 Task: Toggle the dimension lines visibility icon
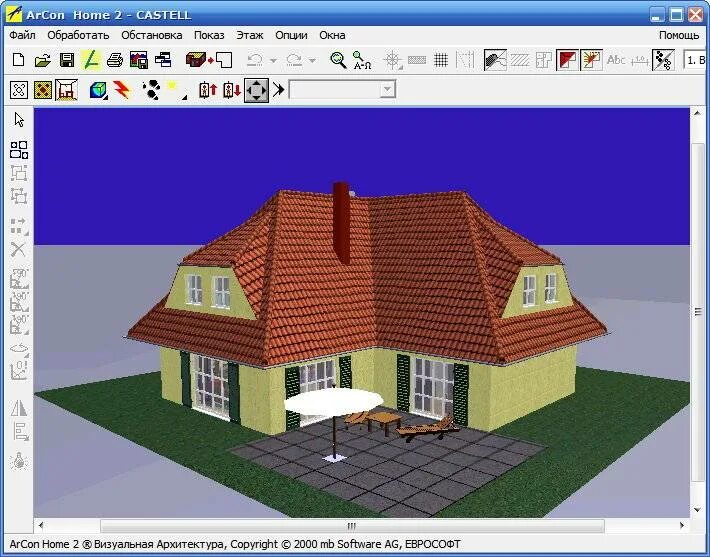coord(639,60)
